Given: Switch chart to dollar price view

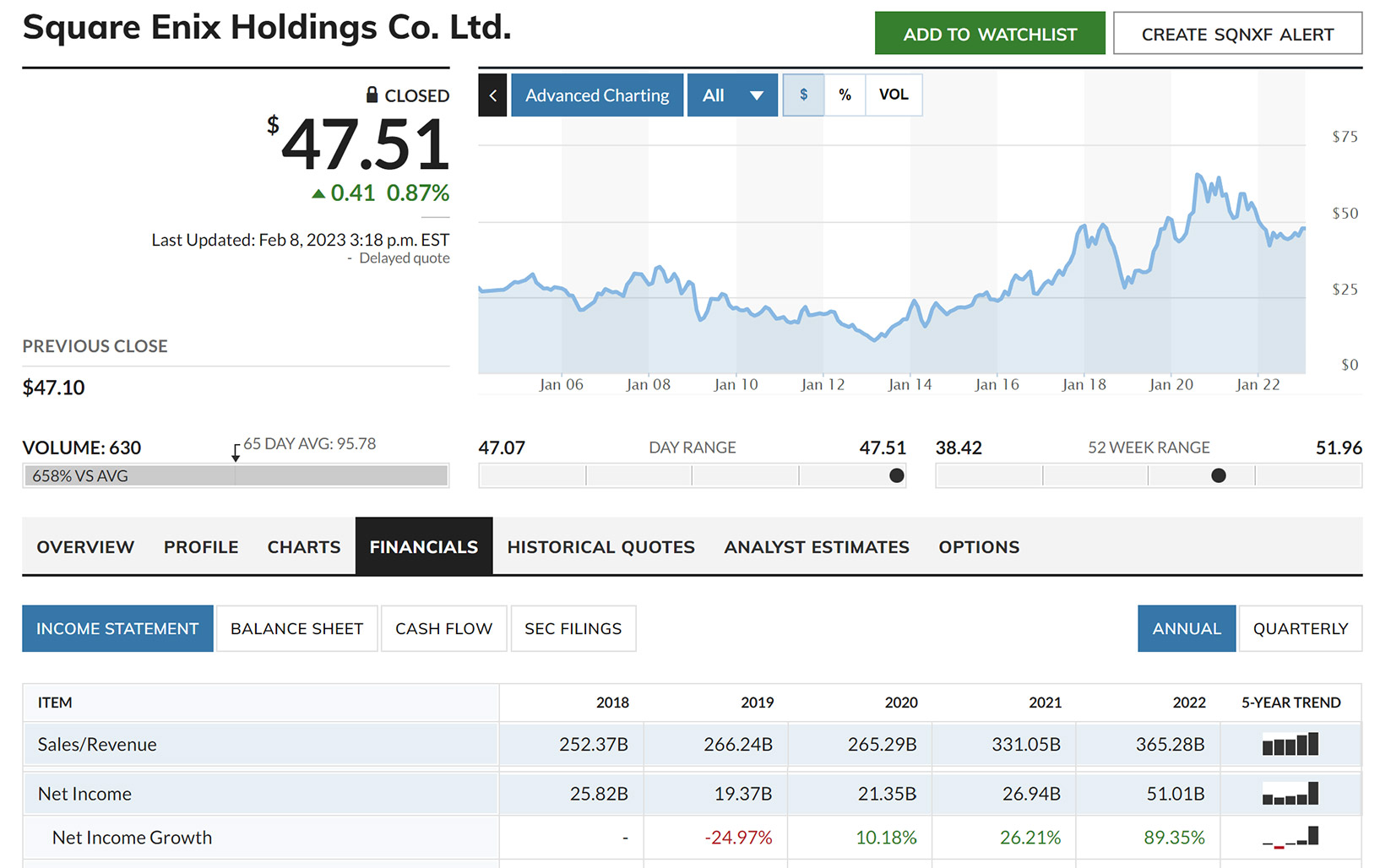Looking at the screenshot, I should click(x=803, y=95).
